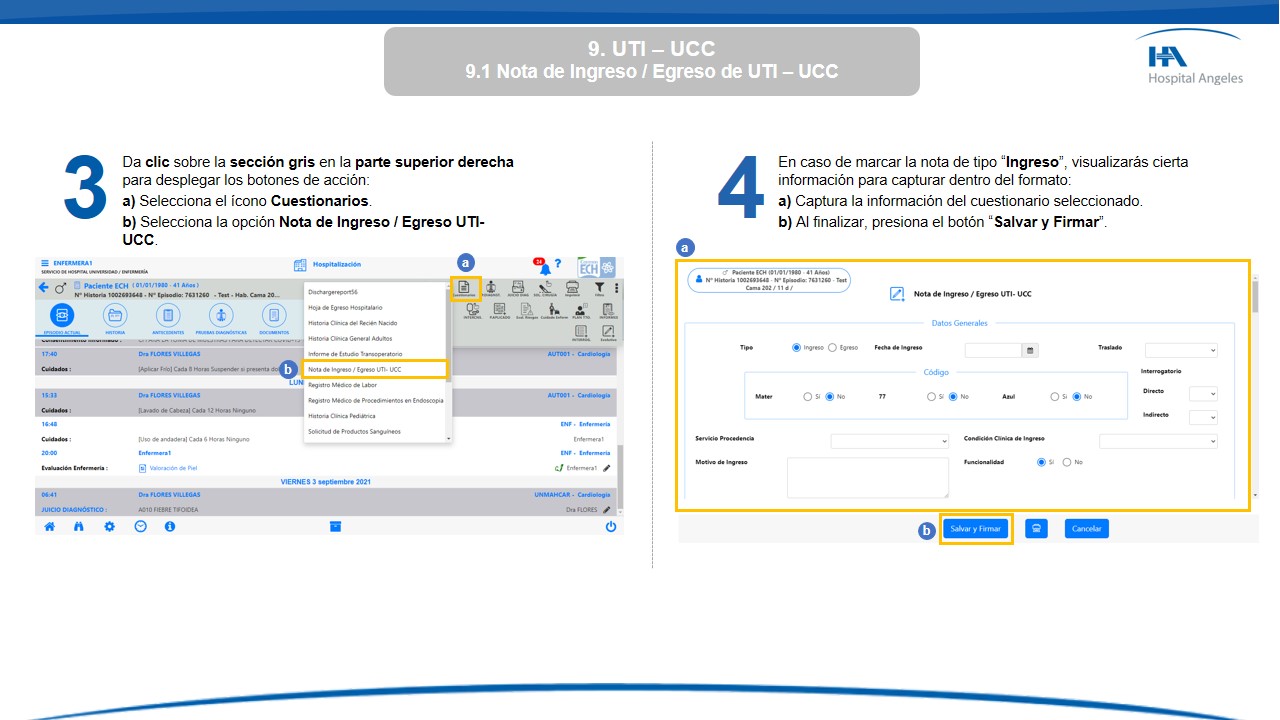Click the calendar icon beside Fecha de Ingreso
This screenshot has width=1280, height=720.
(x=1030, y=350)
